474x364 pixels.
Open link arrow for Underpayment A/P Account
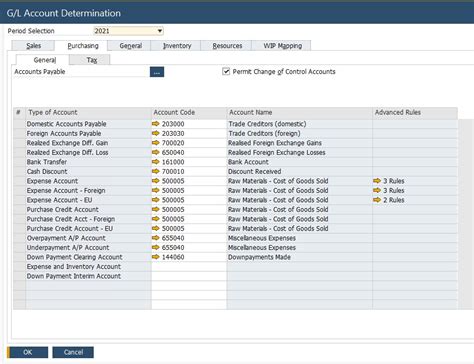(x=156, y=248)
